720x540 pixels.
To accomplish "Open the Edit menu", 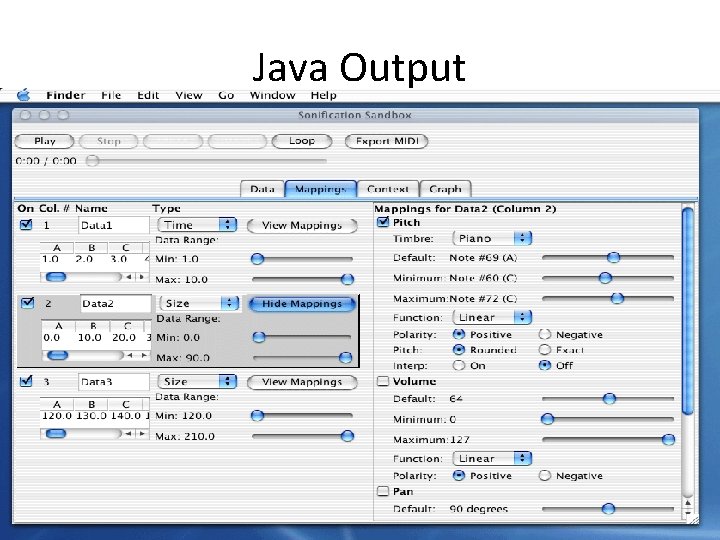I will click(x=148, y=96).
